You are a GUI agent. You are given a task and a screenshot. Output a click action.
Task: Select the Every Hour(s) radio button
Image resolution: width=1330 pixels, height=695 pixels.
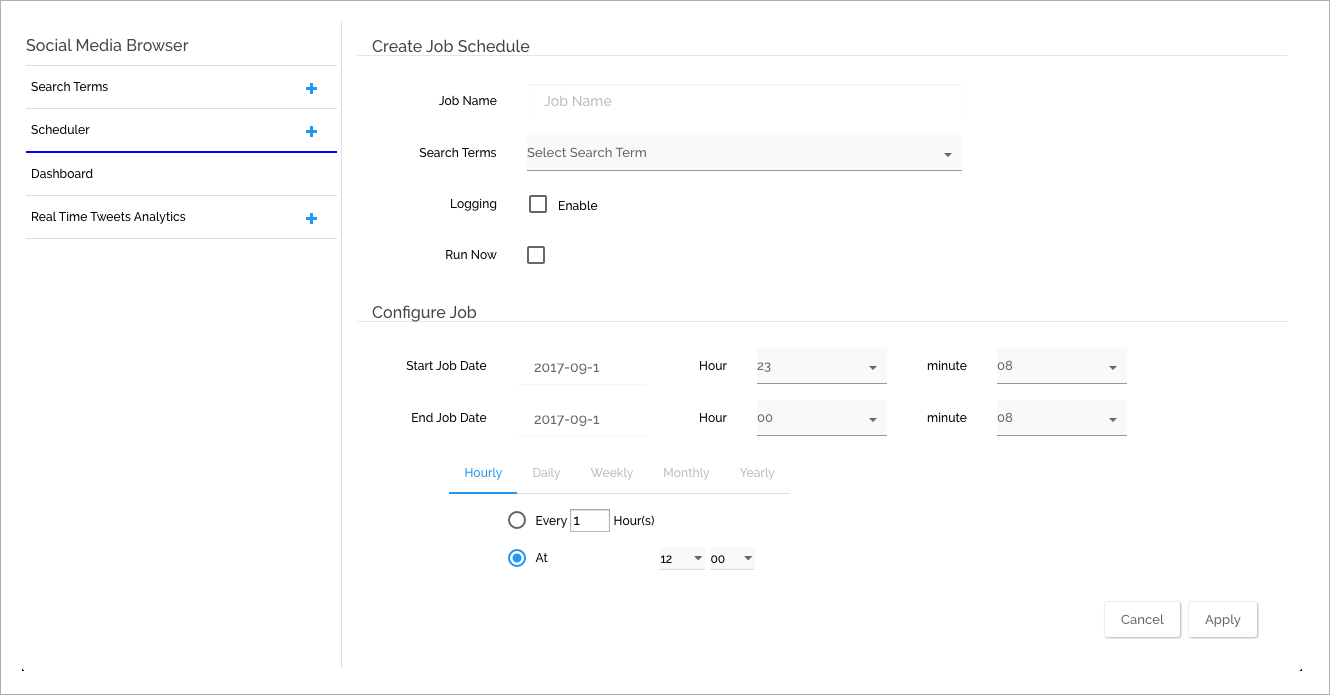tap(517, 520)
